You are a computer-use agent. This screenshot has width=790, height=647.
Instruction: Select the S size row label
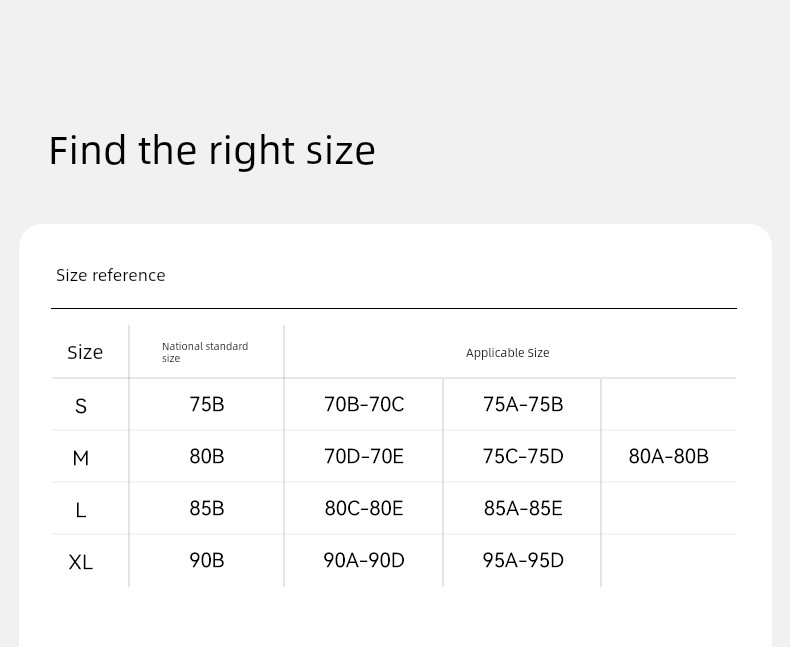click(81, 406)
